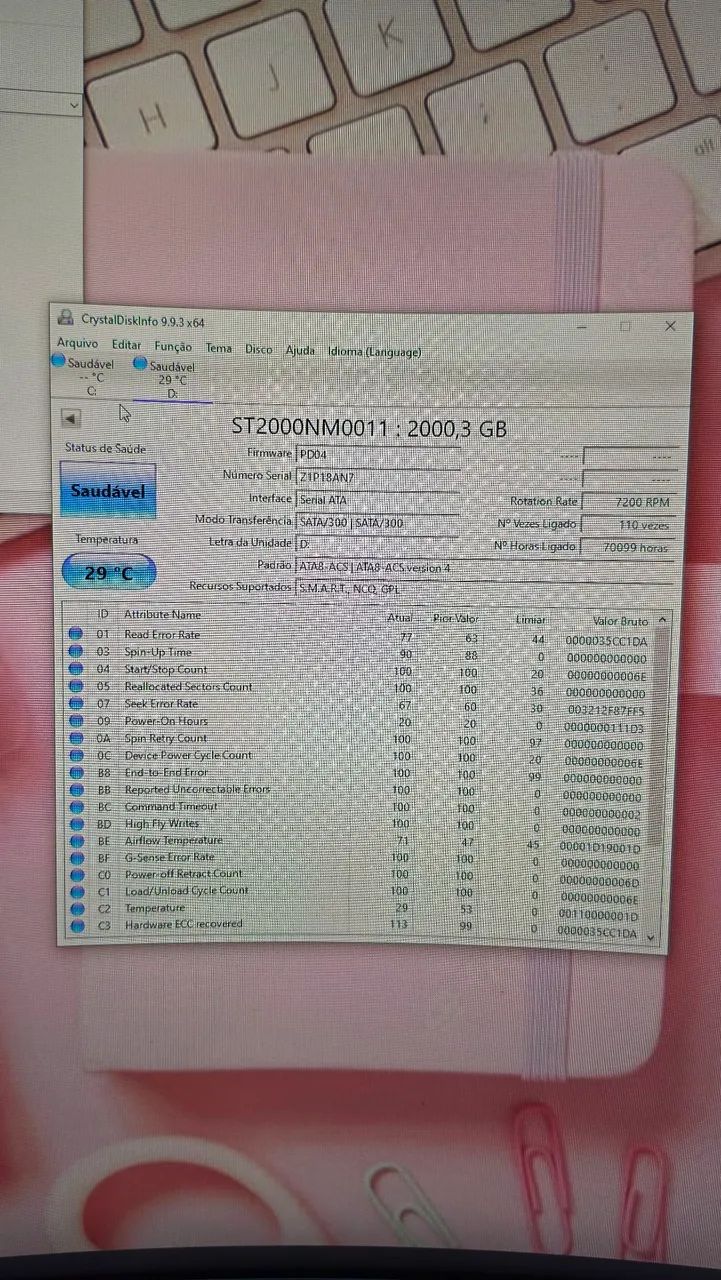The width and height of the screenshot is (721, 1280).
Task: Click the Attribute Name column header
Action: [162, 614]
